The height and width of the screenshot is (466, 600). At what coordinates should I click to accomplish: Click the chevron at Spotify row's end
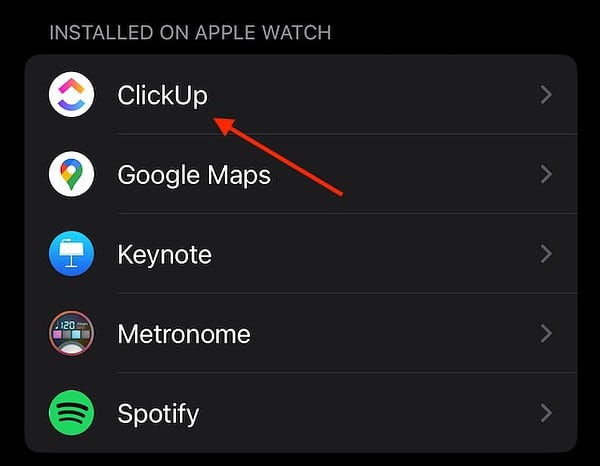click(546, 413)
